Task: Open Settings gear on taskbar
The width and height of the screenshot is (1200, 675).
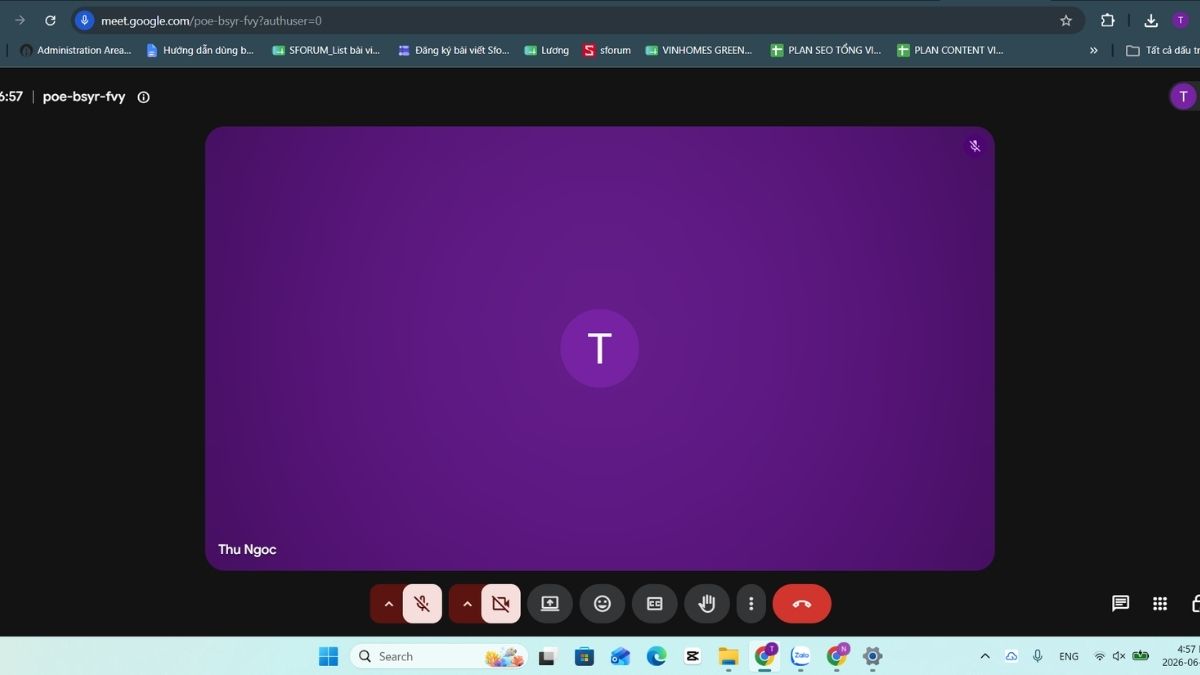Action: (x=872, y=656)
